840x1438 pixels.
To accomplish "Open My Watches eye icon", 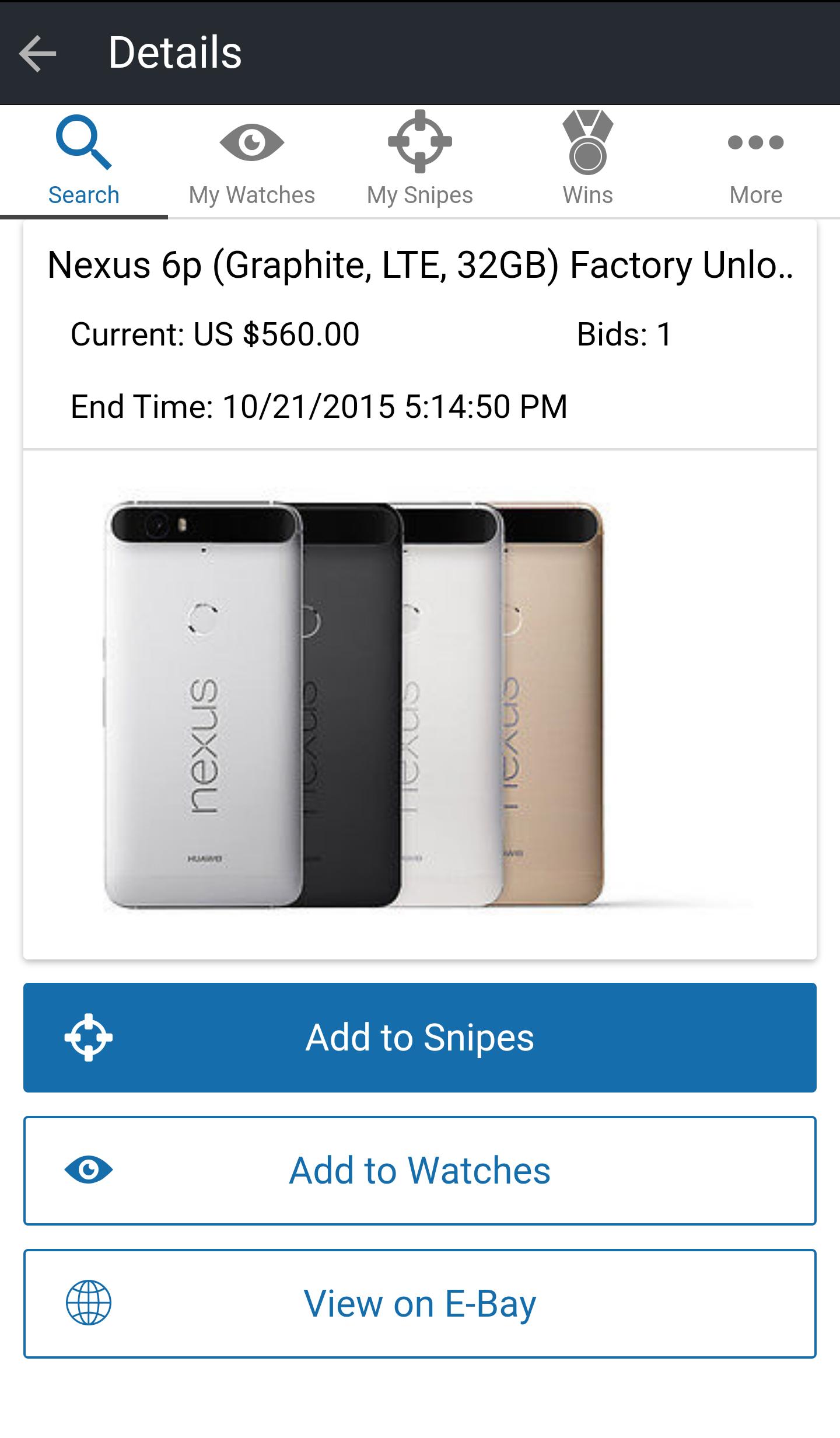I will click(252, 142).
